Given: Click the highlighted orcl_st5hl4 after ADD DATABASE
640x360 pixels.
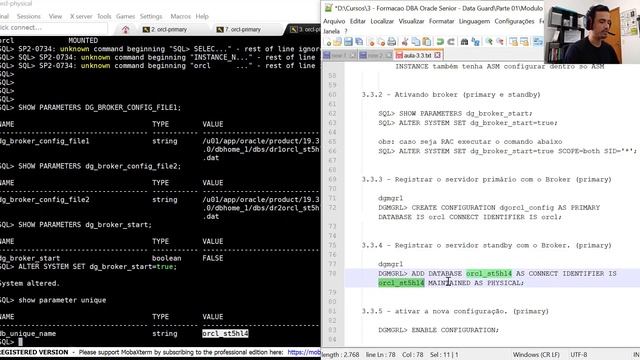Looking at the screenshot, I should (489, 273).
